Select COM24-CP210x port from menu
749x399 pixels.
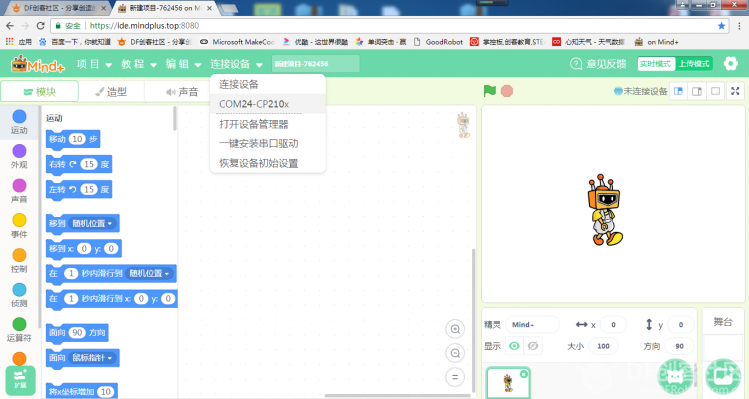268,104
